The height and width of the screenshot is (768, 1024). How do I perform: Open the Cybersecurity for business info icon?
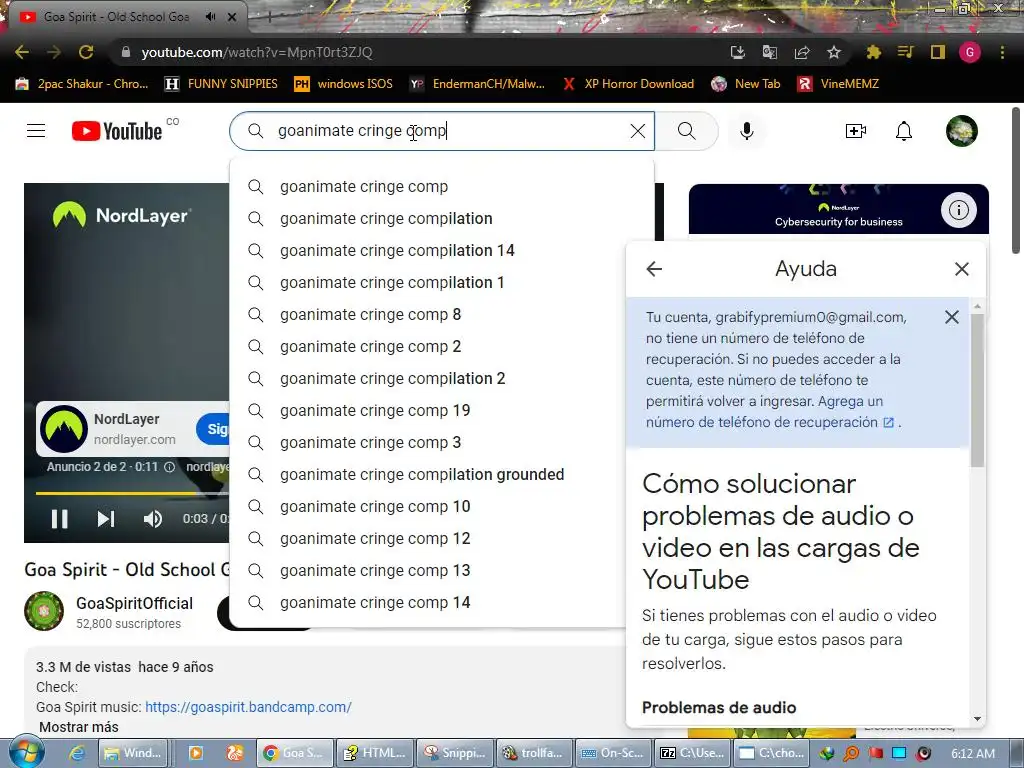pos(958,210)
